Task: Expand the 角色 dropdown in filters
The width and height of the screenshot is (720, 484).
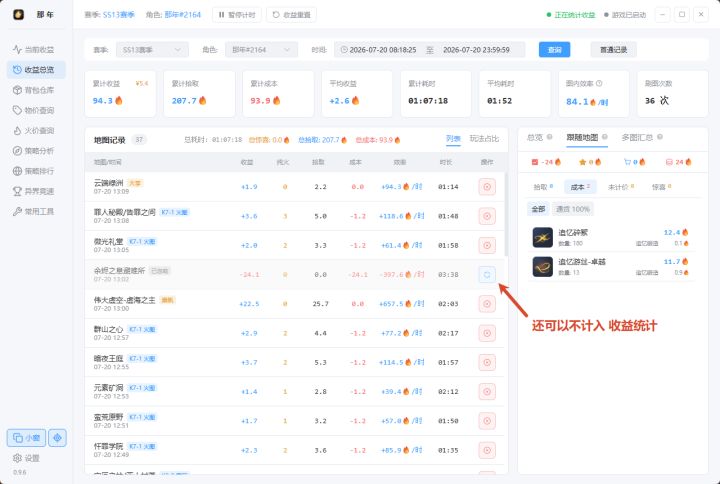Action: 261,50
